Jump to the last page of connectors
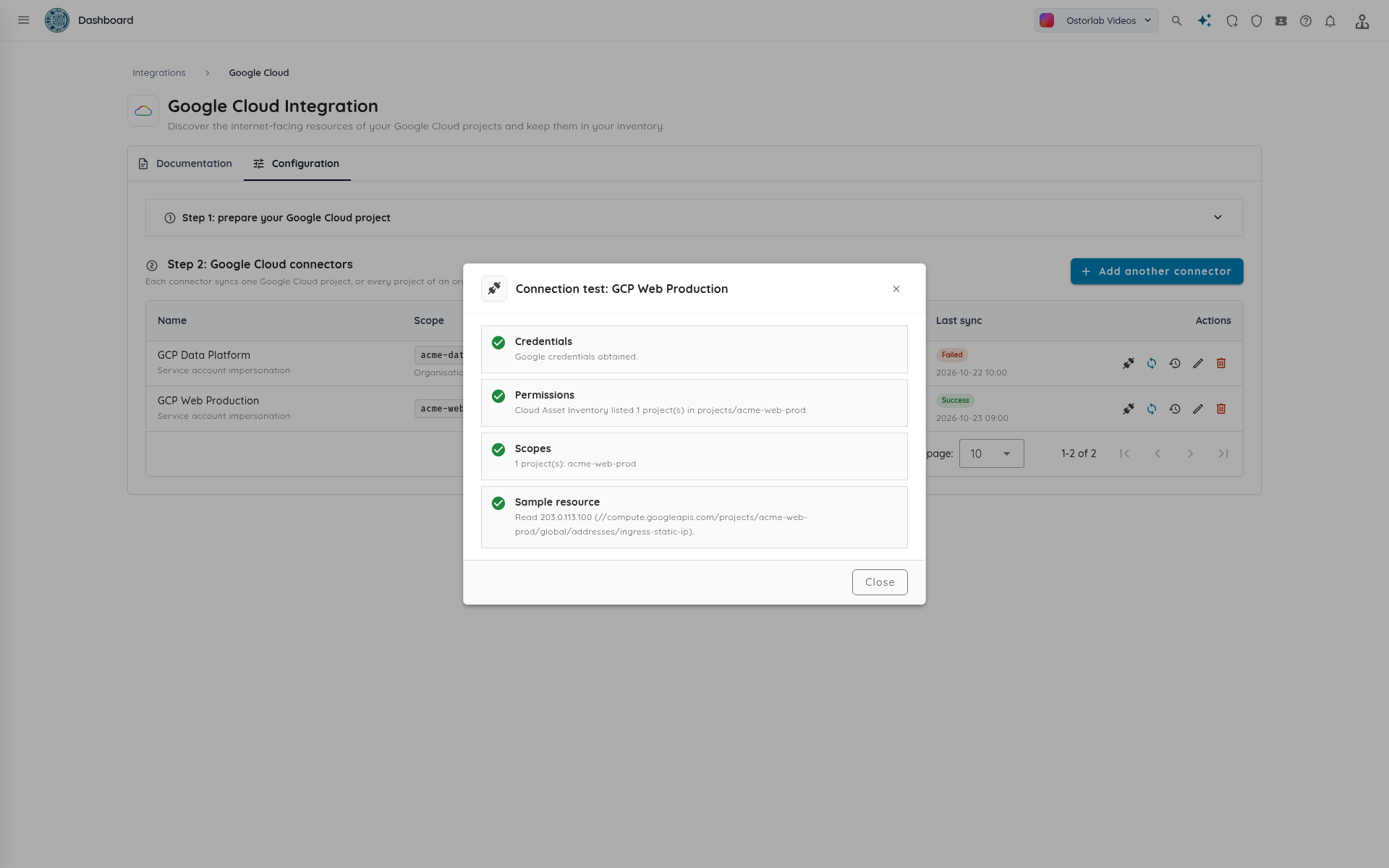The width and height of the screenshot is (1389, 868). pyautogui.click(x=1223, y=454)
